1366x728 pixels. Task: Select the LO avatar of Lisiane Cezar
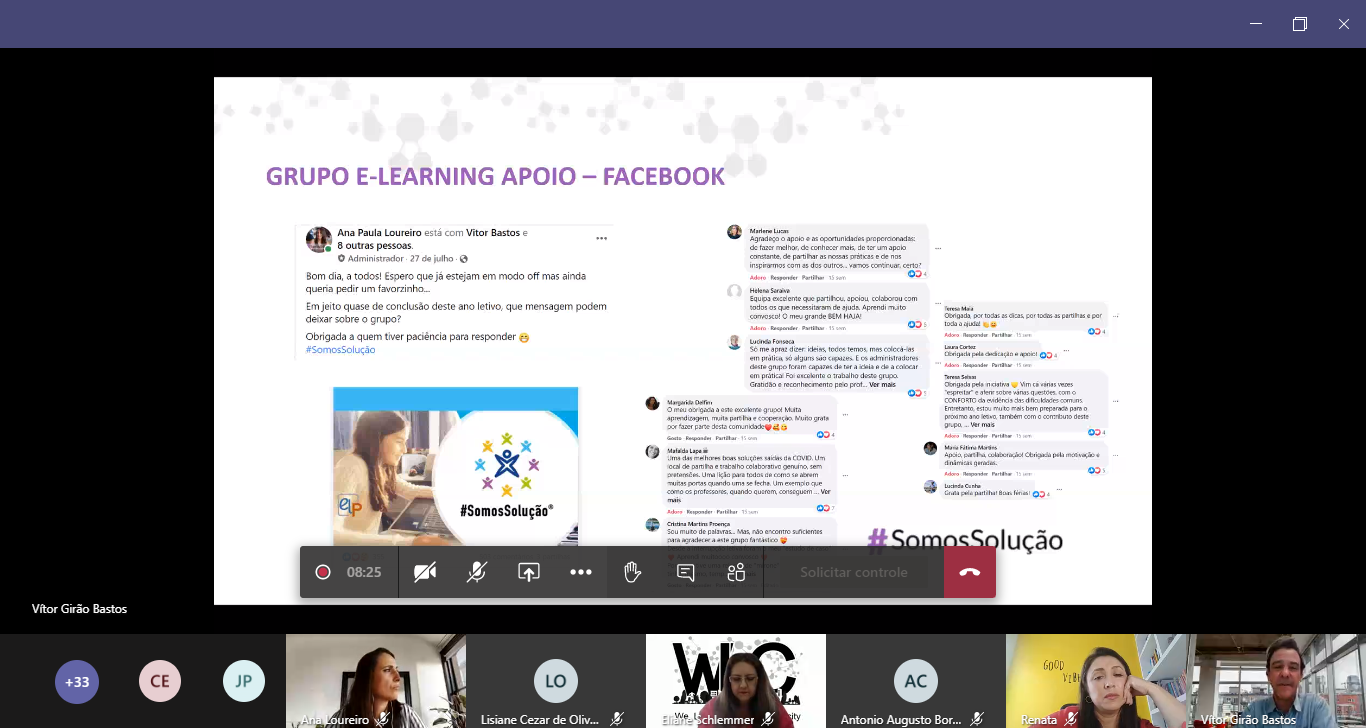(x=555, y=681)
